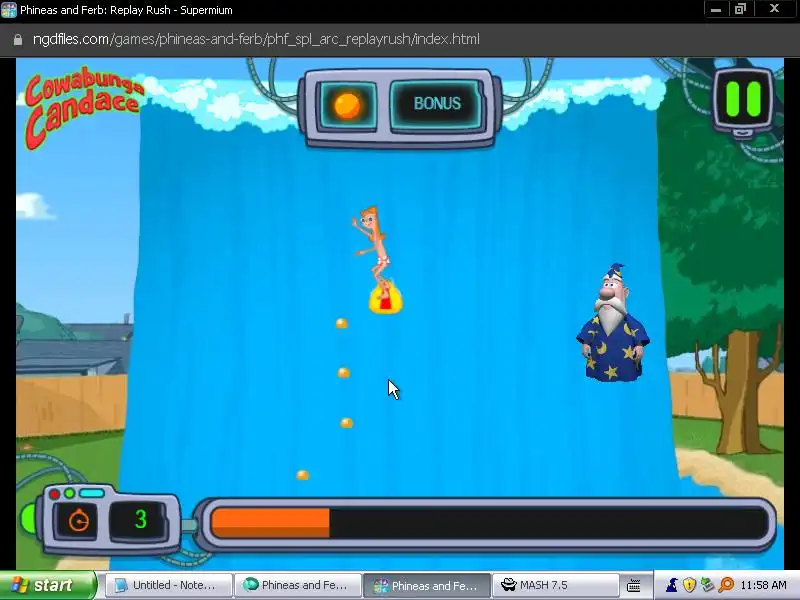The width and height of the screenshot is (800, 600).
Task: Open the Windows start menu
Action: pos(47,585)
